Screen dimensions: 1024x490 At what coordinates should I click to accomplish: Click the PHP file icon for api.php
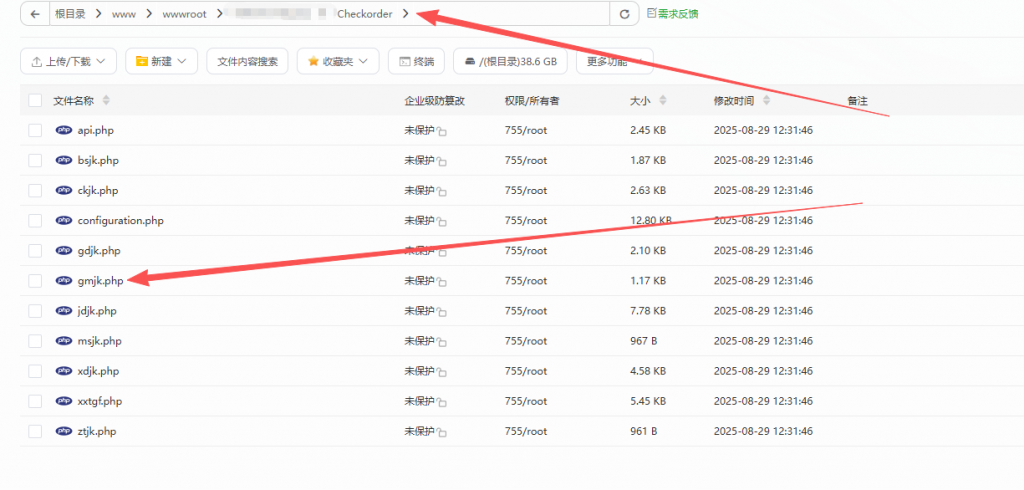tap(64, 131)
